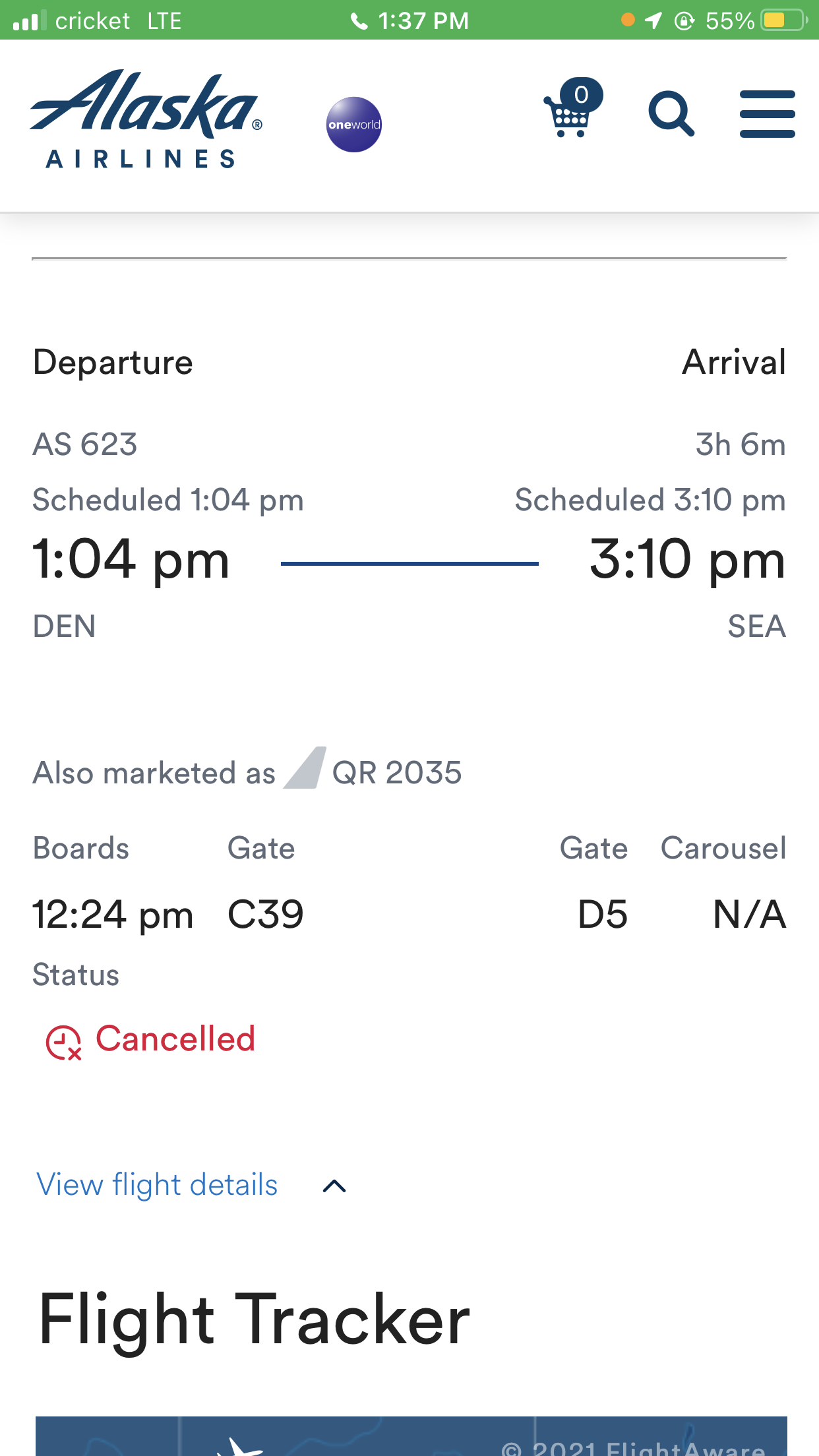Click the View flight details link
This screenshot has width=819, height=1456.
click(157, 1185)
